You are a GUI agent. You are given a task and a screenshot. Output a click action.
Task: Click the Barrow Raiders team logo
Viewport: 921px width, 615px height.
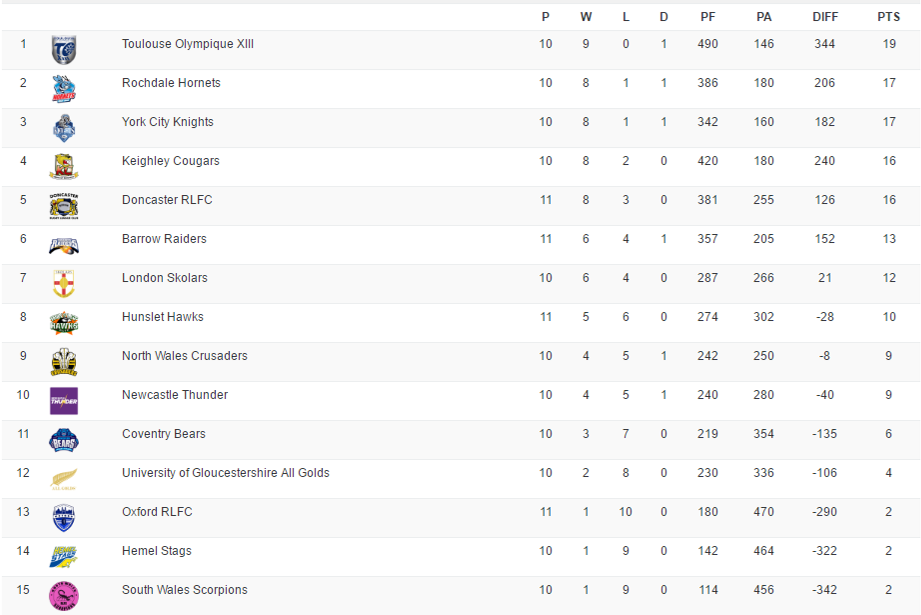pyautogui.click(x=64, y=245)
